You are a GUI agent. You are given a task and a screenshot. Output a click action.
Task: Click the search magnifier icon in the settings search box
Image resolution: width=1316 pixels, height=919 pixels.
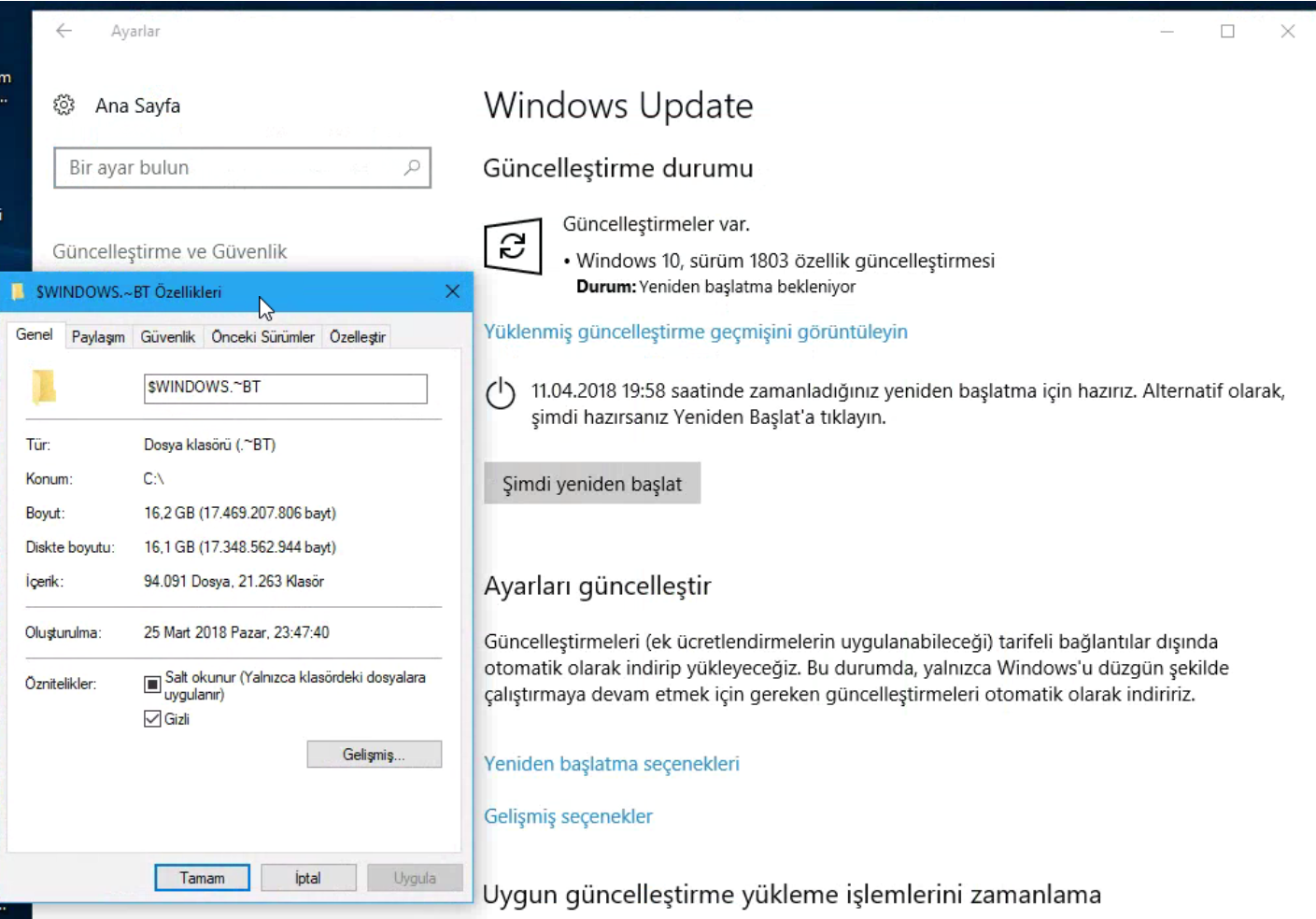pyautogui.click(x=412, y=167)
